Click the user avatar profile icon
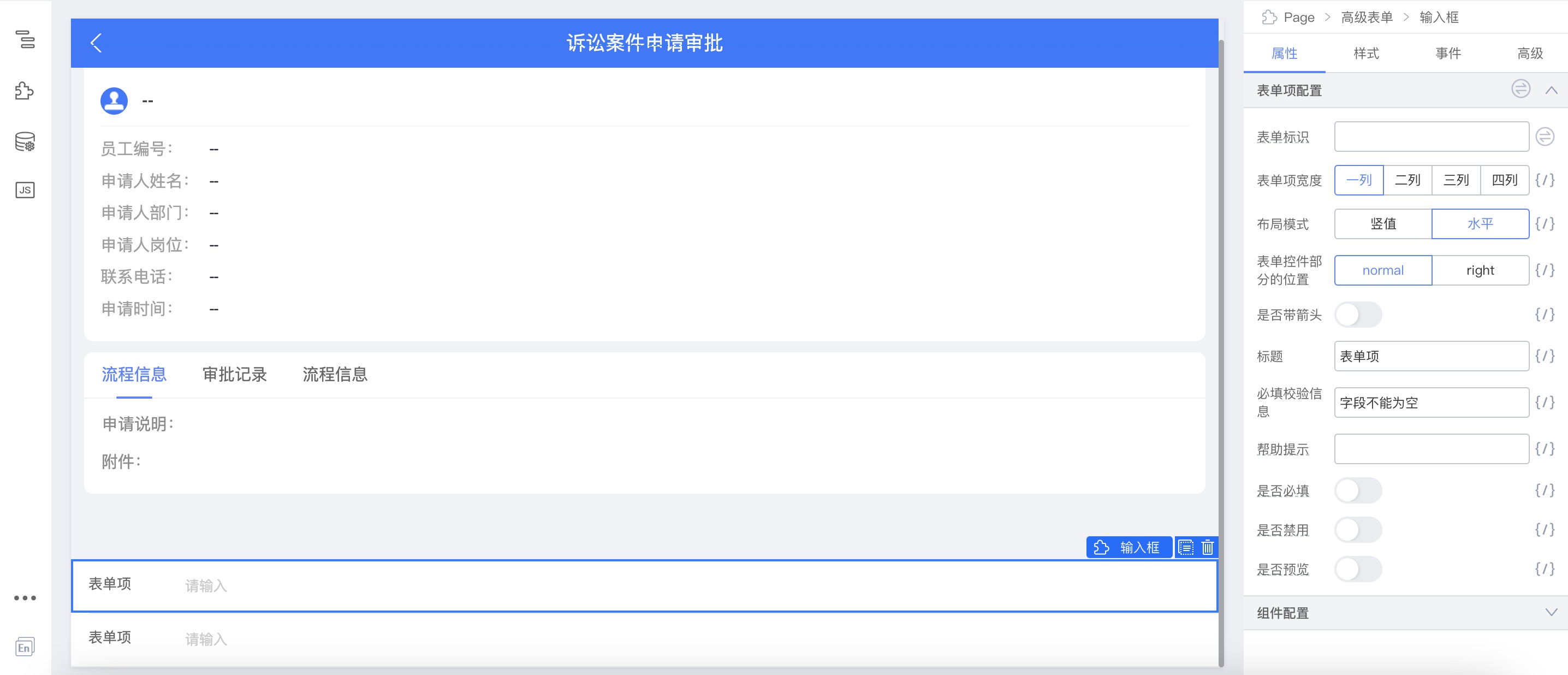1568x675 pixels. click(114, 100)
